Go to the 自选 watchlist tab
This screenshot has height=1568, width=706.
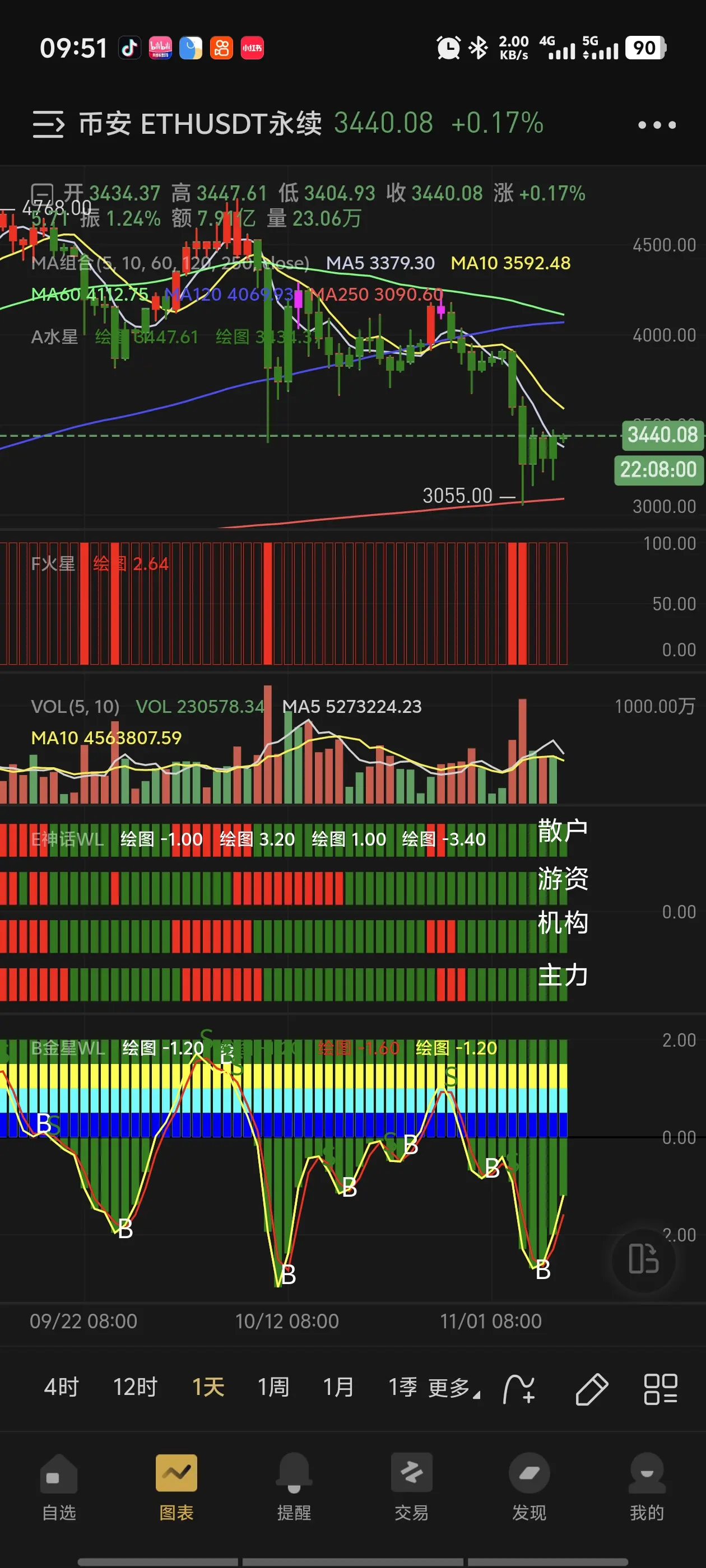pyautogui.click(x=58, y=1487)
